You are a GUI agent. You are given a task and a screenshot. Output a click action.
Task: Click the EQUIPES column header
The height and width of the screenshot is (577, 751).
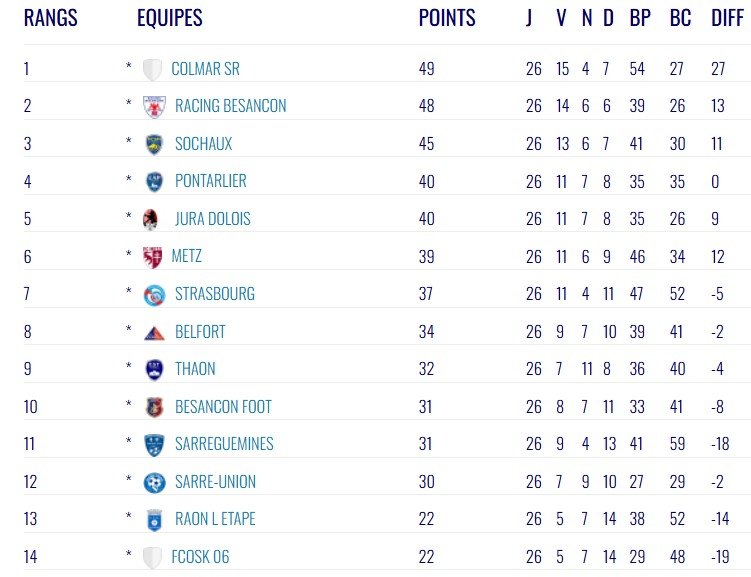point(169,18)
